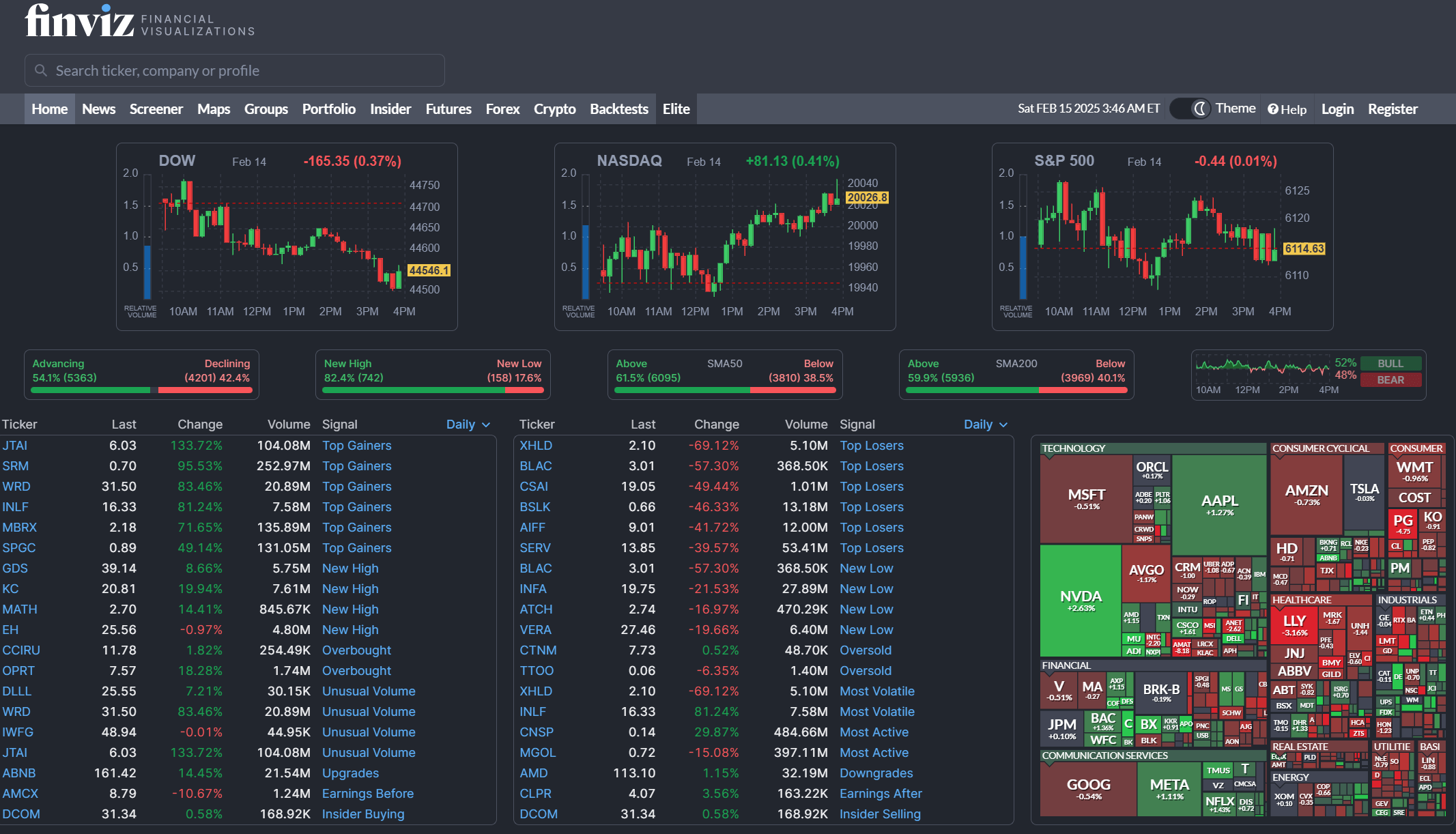Screen dimensions: 1456x834
Task: Open the Forex page
Action: (x=503, y=109)
